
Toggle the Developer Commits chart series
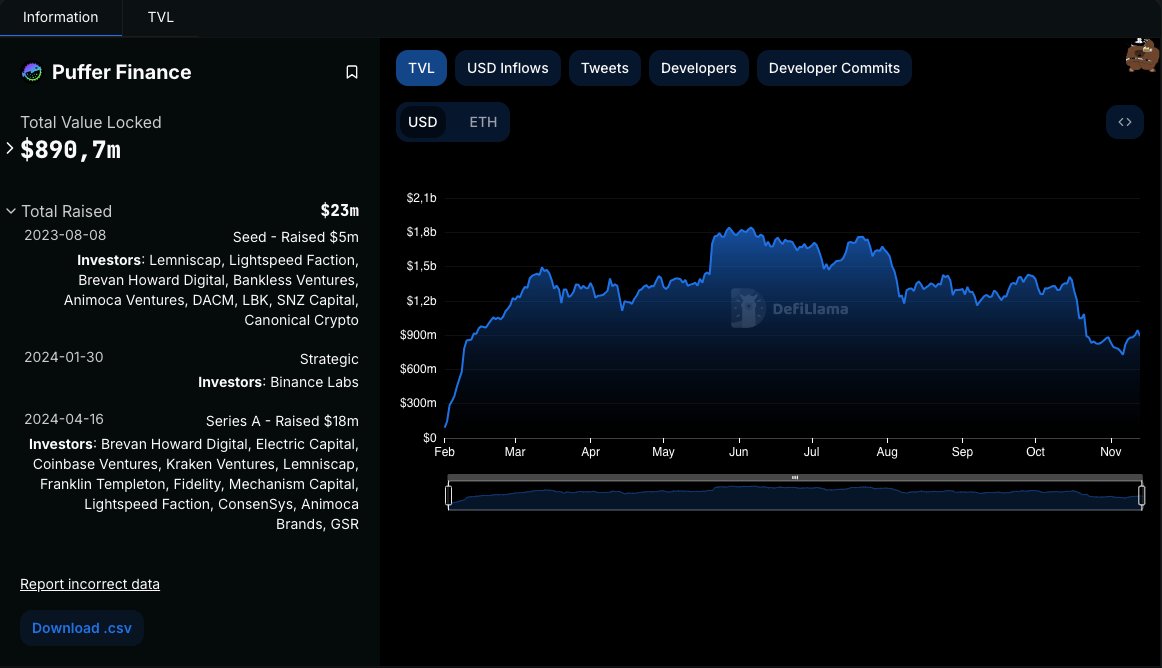tap(834, 68)
